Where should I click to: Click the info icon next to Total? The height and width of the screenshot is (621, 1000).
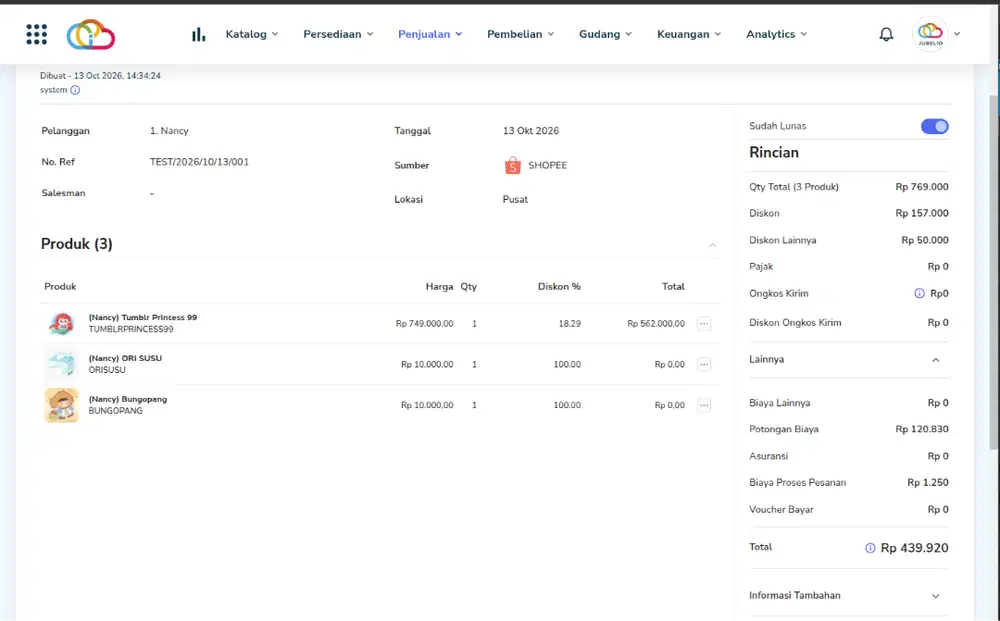tap(870, 548)
